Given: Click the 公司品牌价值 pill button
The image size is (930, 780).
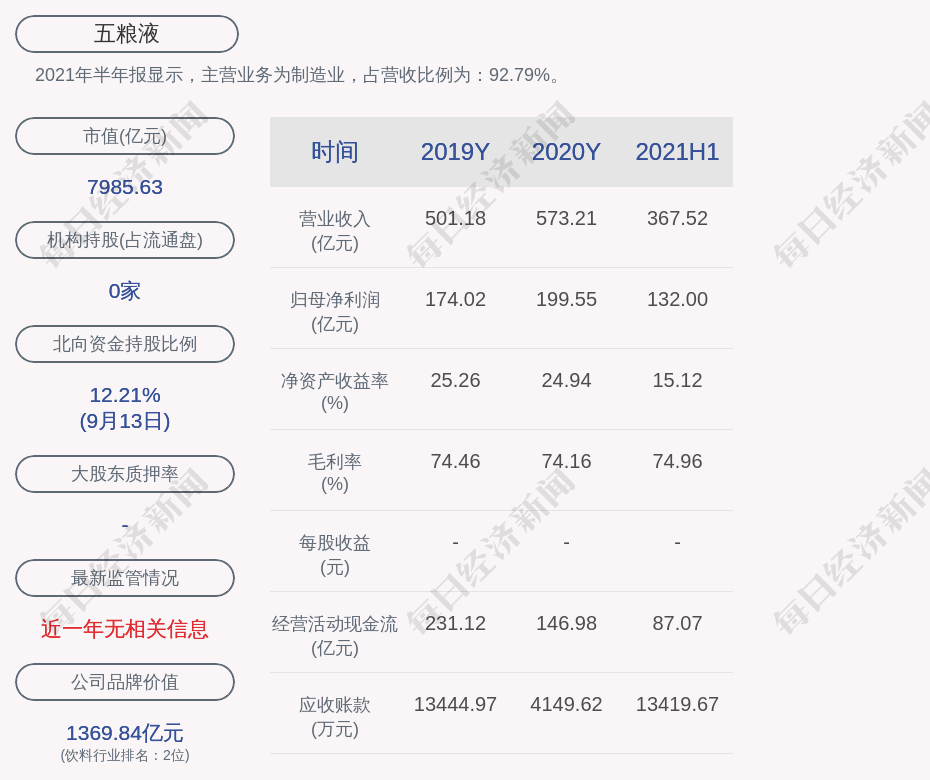Looking at the screenshot, I should (124, 682).
